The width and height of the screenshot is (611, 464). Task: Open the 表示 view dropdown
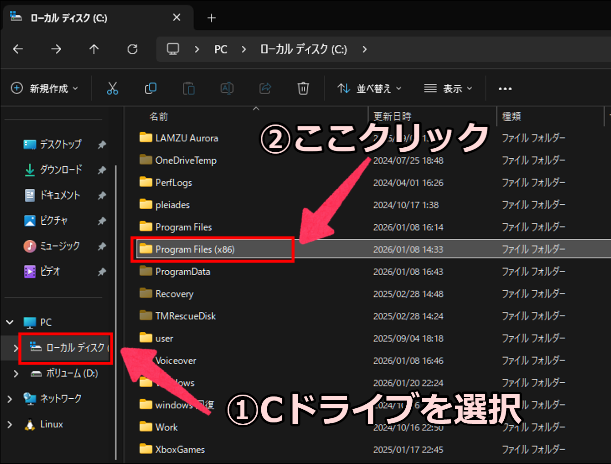click(451, 88)
